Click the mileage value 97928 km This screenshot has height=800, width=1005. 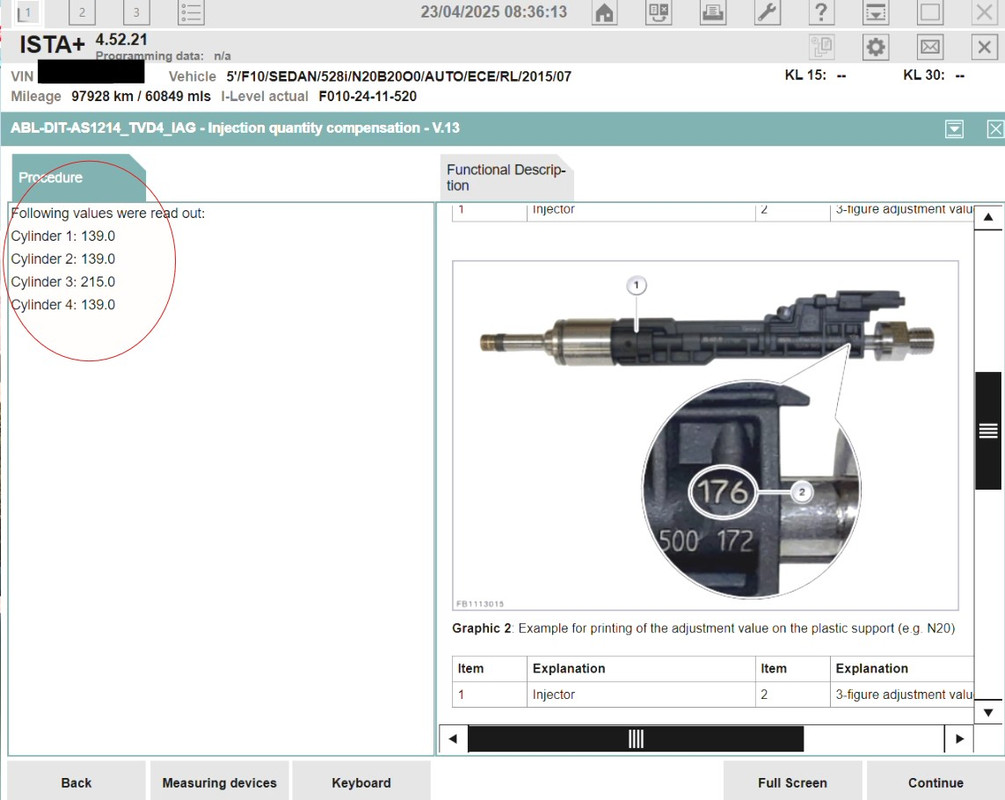tap(141, 96)
